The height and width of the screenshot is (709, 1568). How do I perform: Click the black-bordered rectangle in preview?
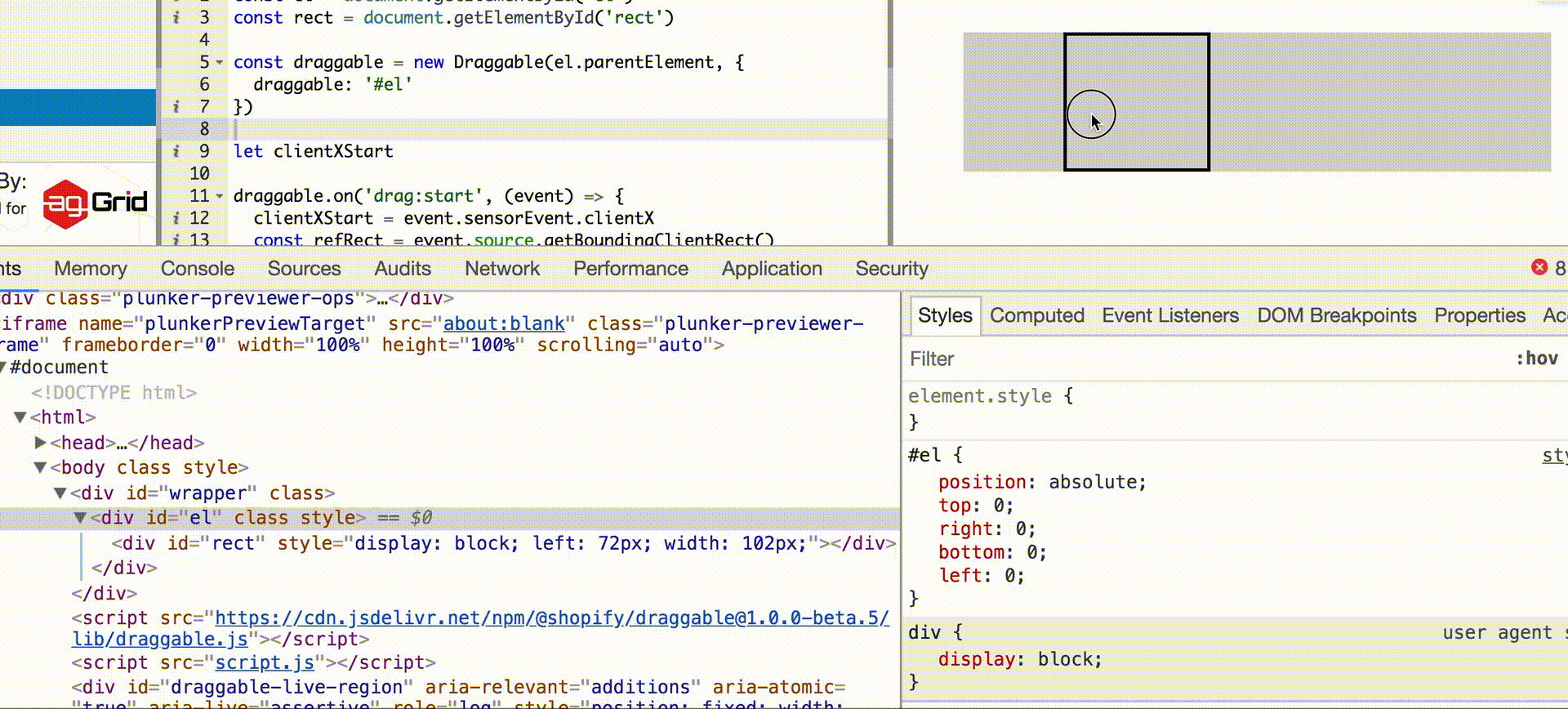[x=1136, y=102]
